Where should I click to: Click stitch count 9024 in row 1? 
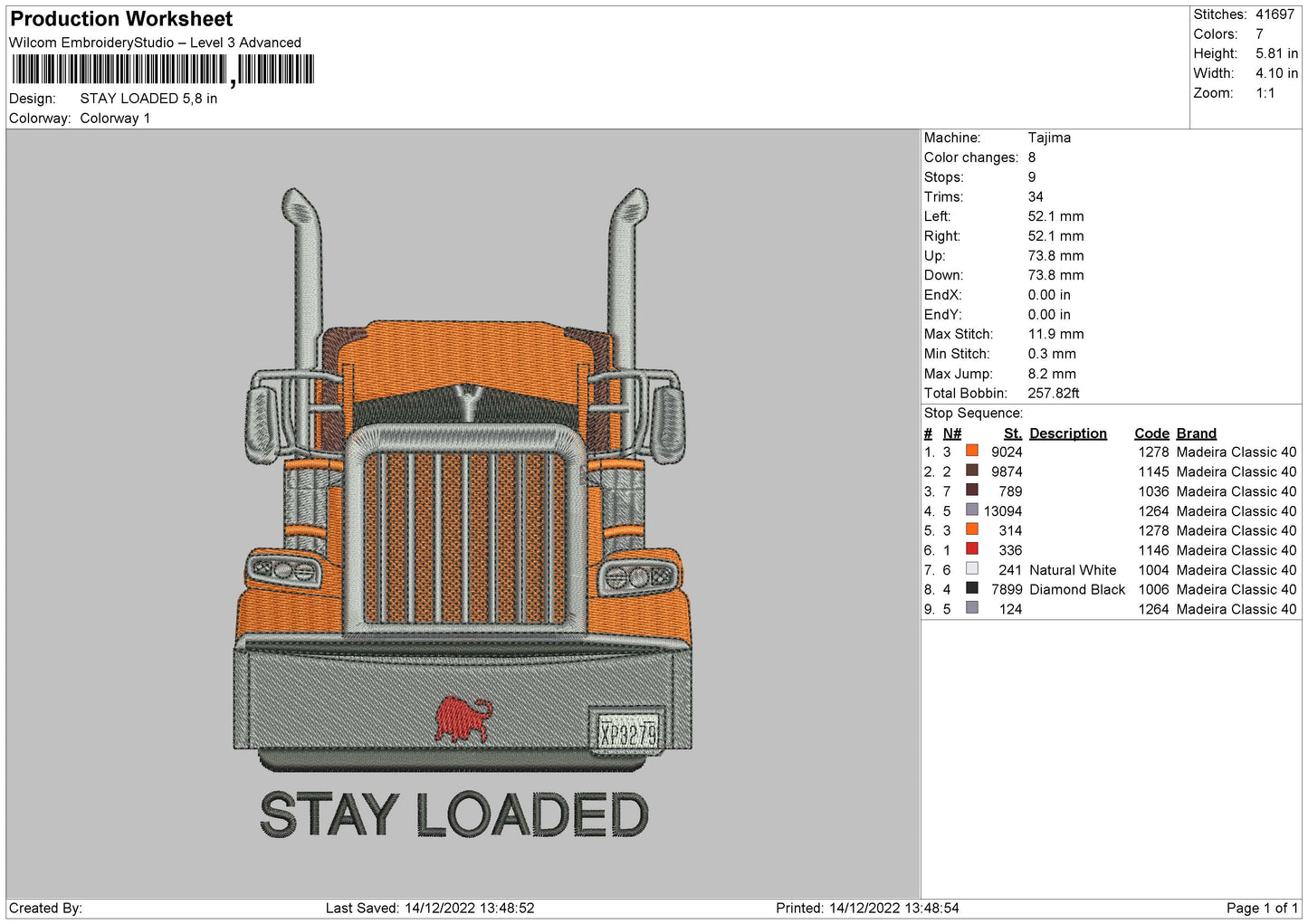1007,452
